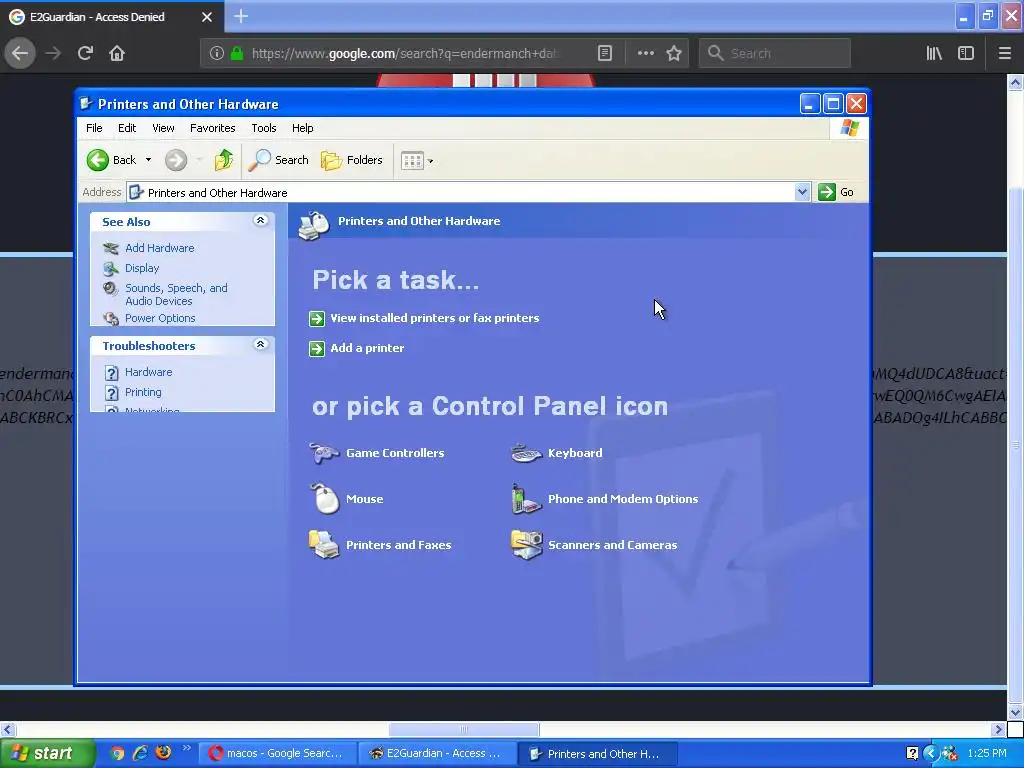
Task: Open Firefox page actions ellipsis
Action: (x=645, y=53)
